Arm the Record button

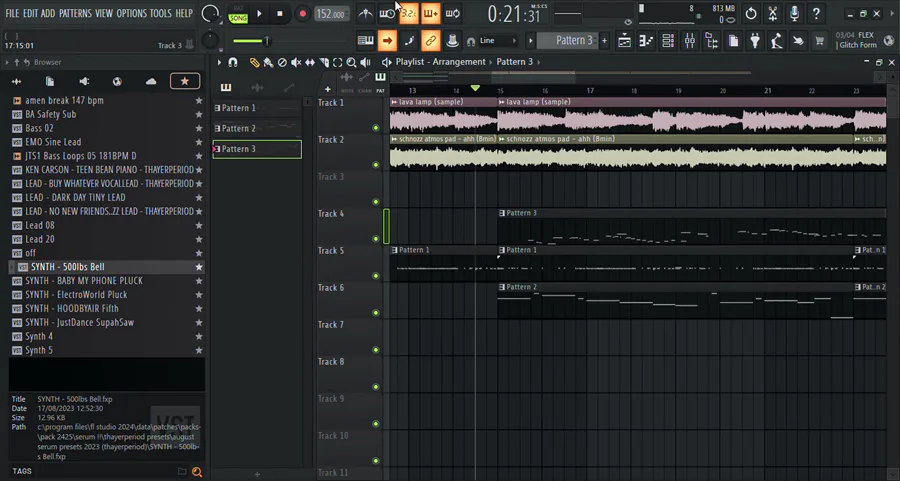302,14
